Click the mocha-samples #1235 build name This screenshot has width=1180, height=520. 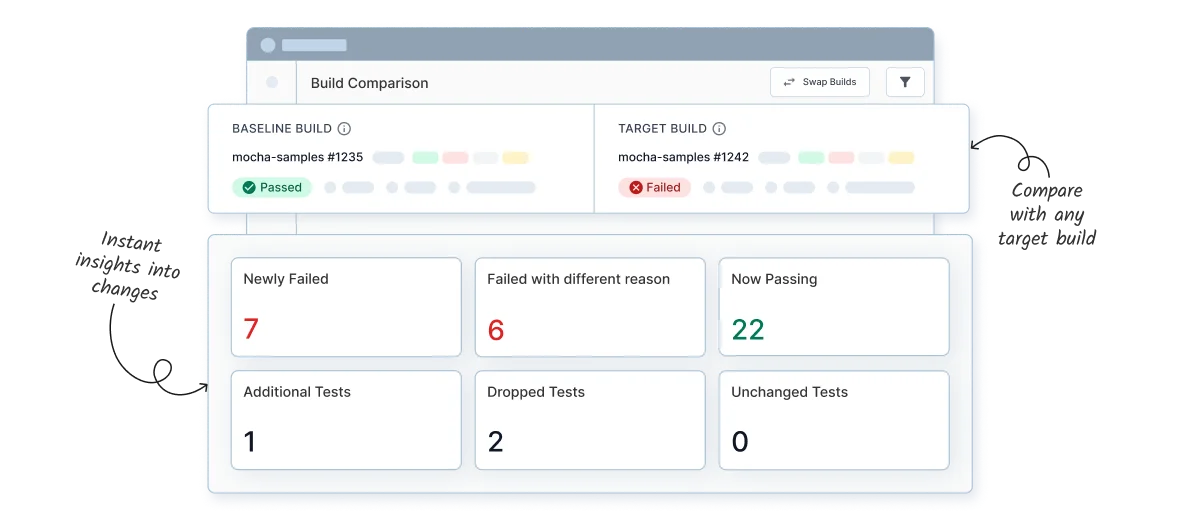click(297, 158)
